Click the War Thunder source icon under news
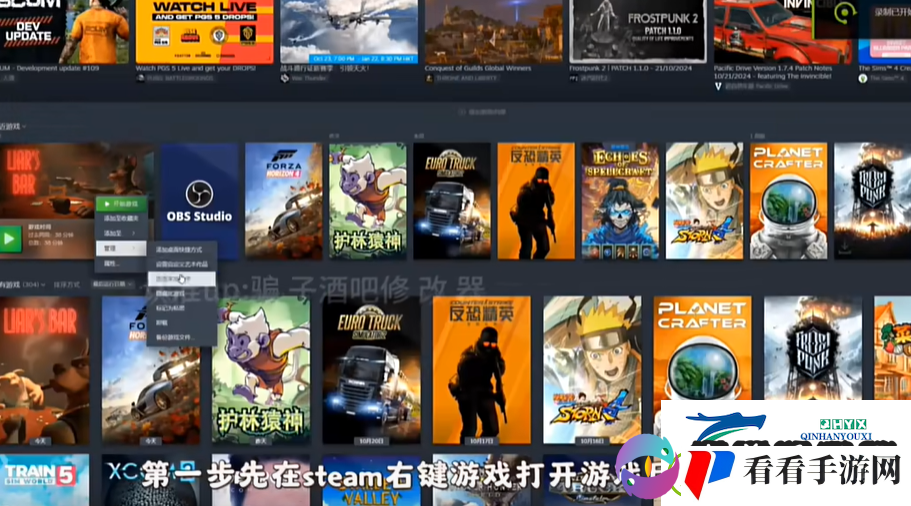Screen dimensions: 911x506 click(x=285, y=78)
